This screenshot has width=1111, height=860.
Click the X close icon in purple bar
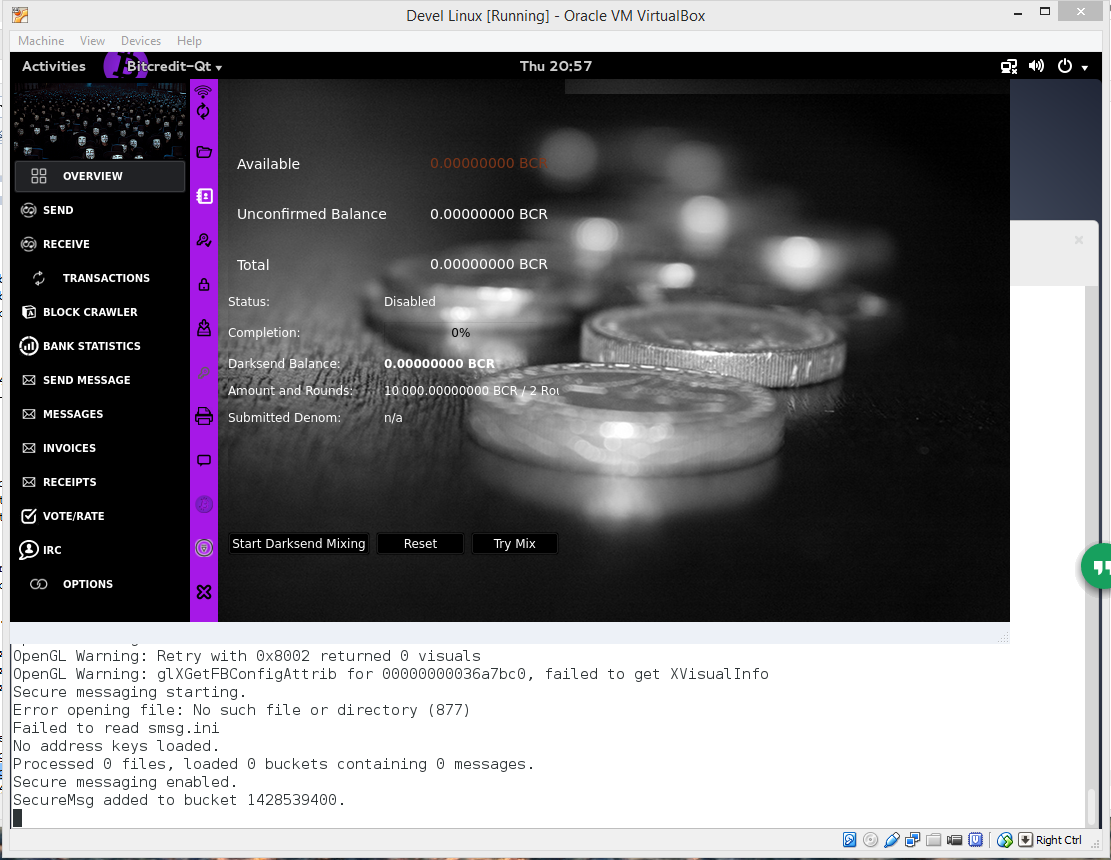pyautogui.click(x=204, y=592)
